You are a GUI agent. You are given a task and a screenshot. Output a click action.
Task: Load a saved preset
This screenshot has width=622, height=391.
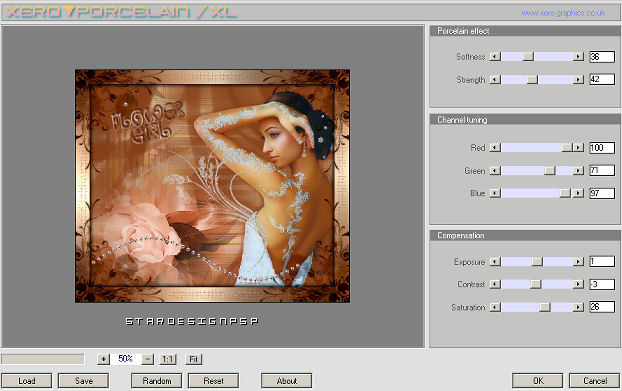pos(27,381)
